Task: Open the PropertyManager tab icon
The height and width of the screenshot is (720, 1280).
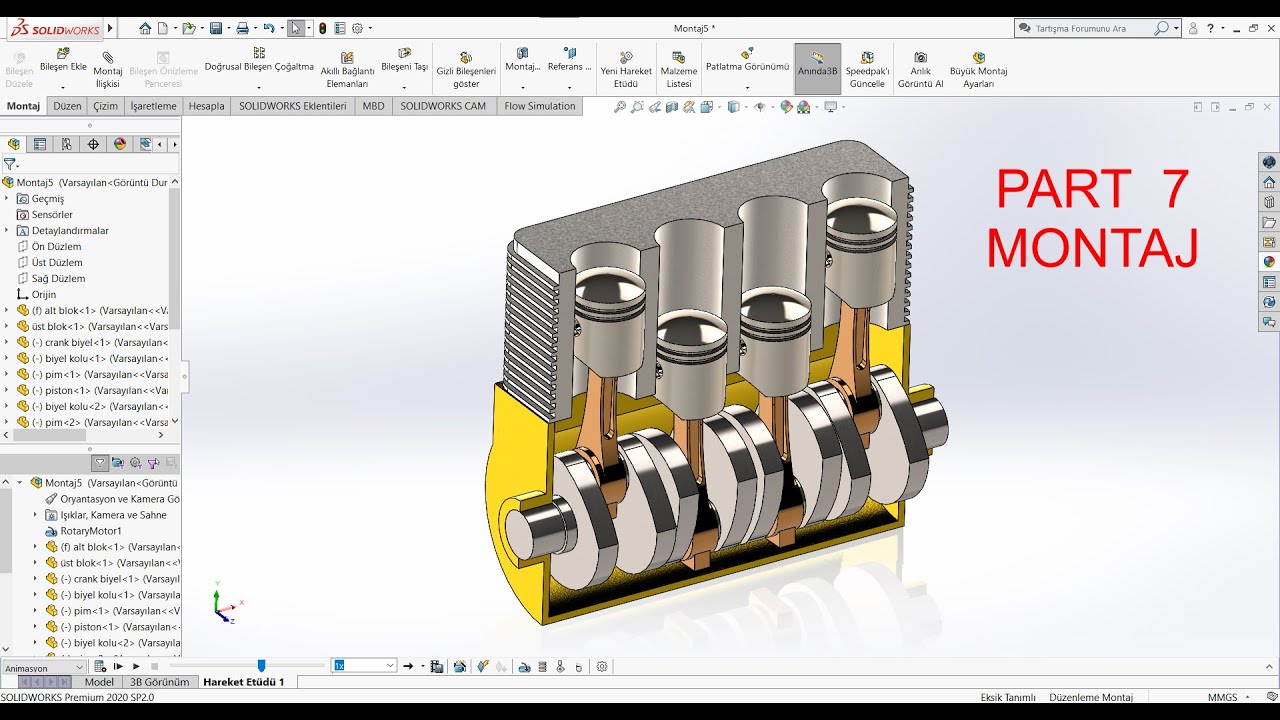Action: [x=40, y=144]
